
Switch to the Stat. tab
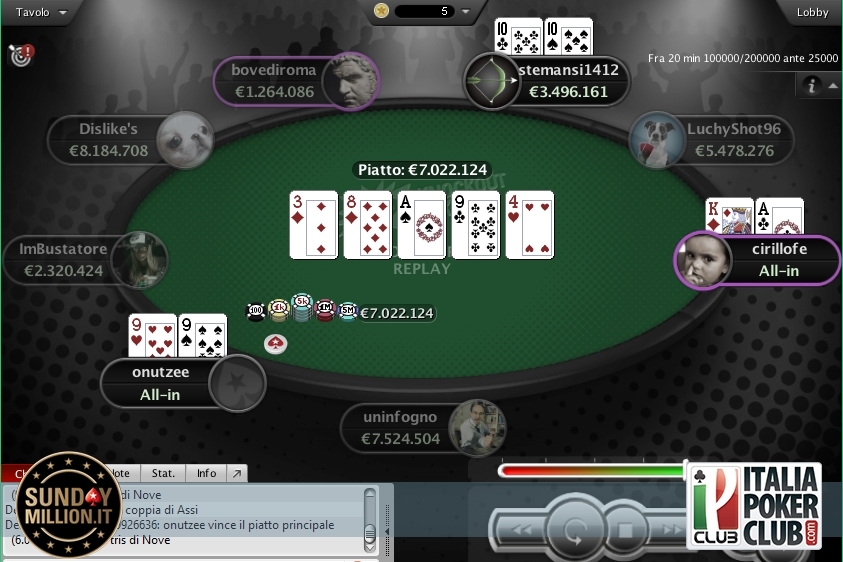(163, 473)
